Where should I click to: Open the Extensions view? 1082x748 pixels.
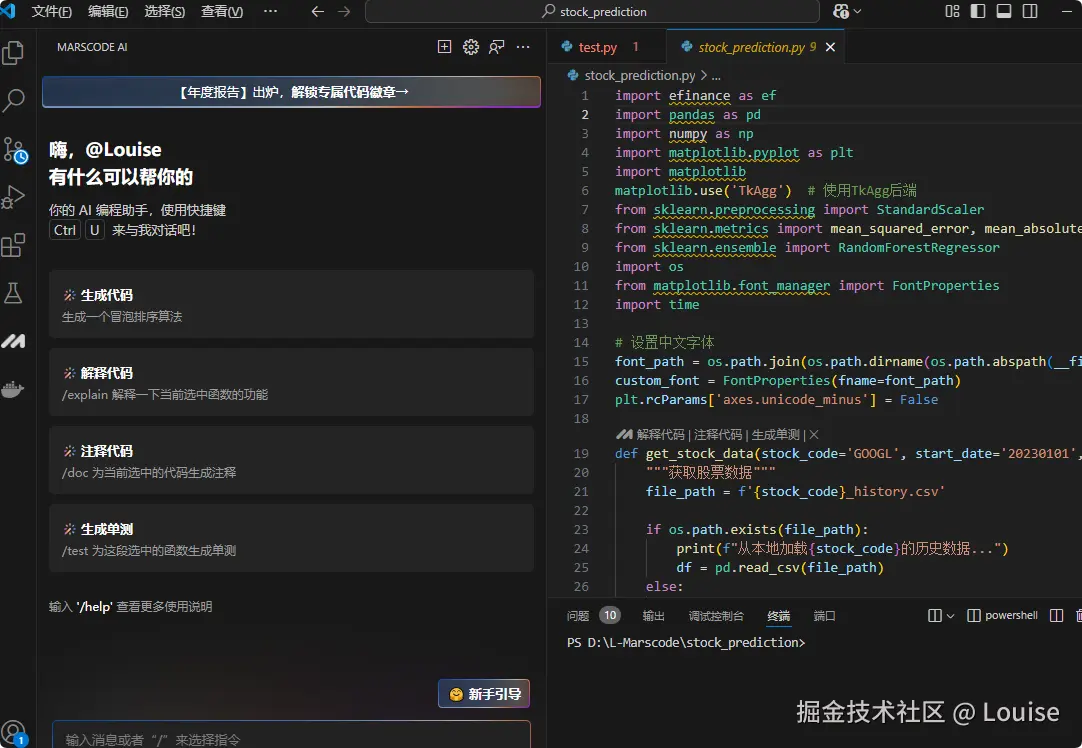[15, 244]
